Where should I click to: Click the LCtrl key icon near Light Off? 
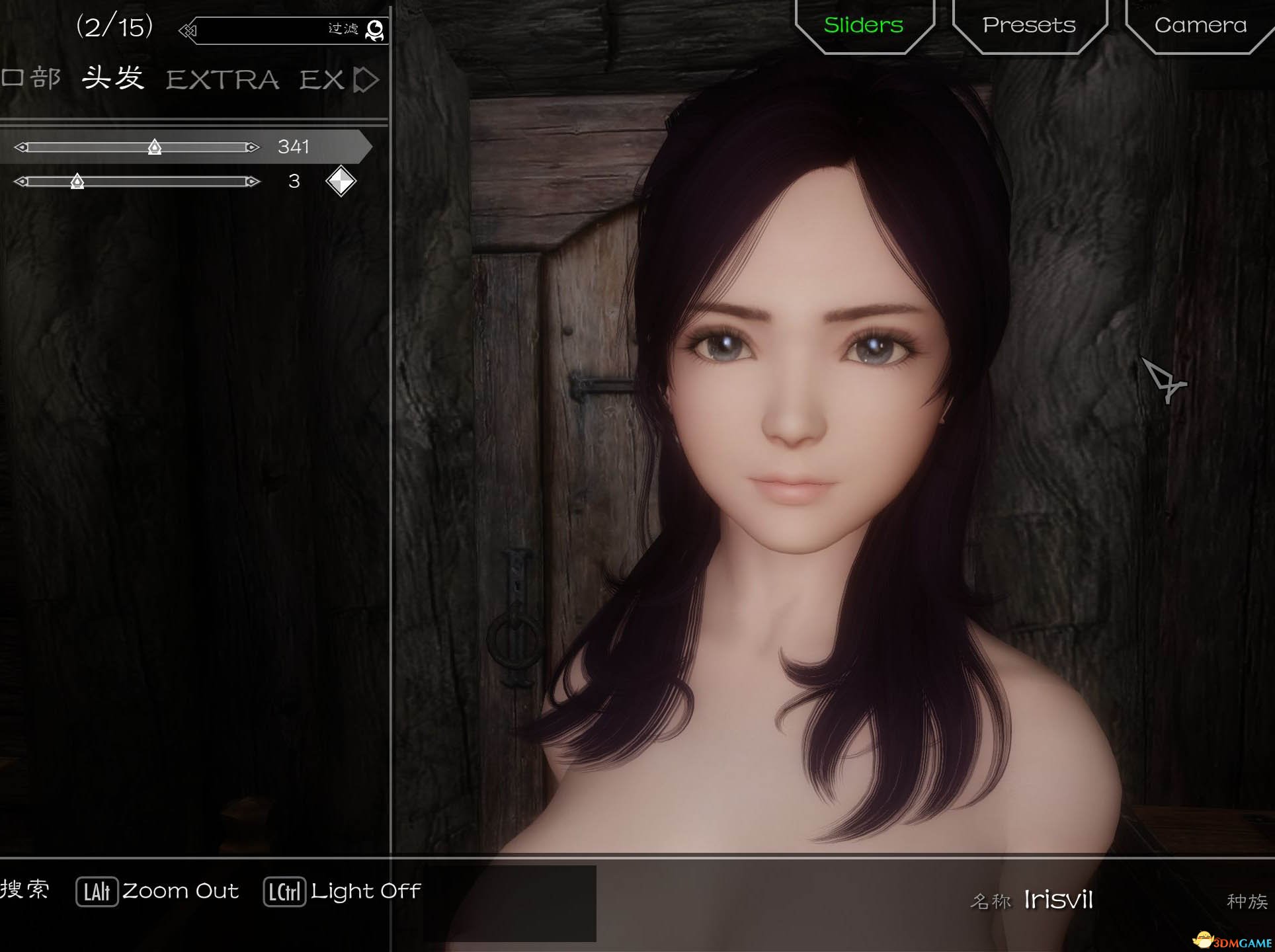(284, 891)
